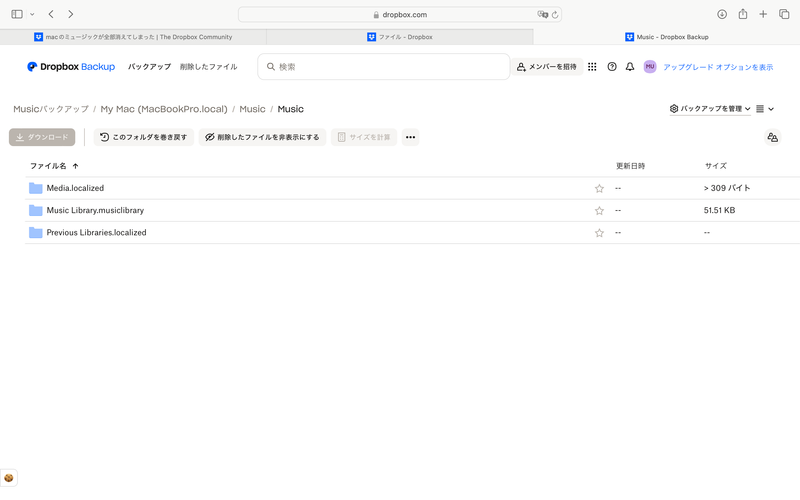
Task: Open the more actions ellipsis button
Action: tap(410, 137)
